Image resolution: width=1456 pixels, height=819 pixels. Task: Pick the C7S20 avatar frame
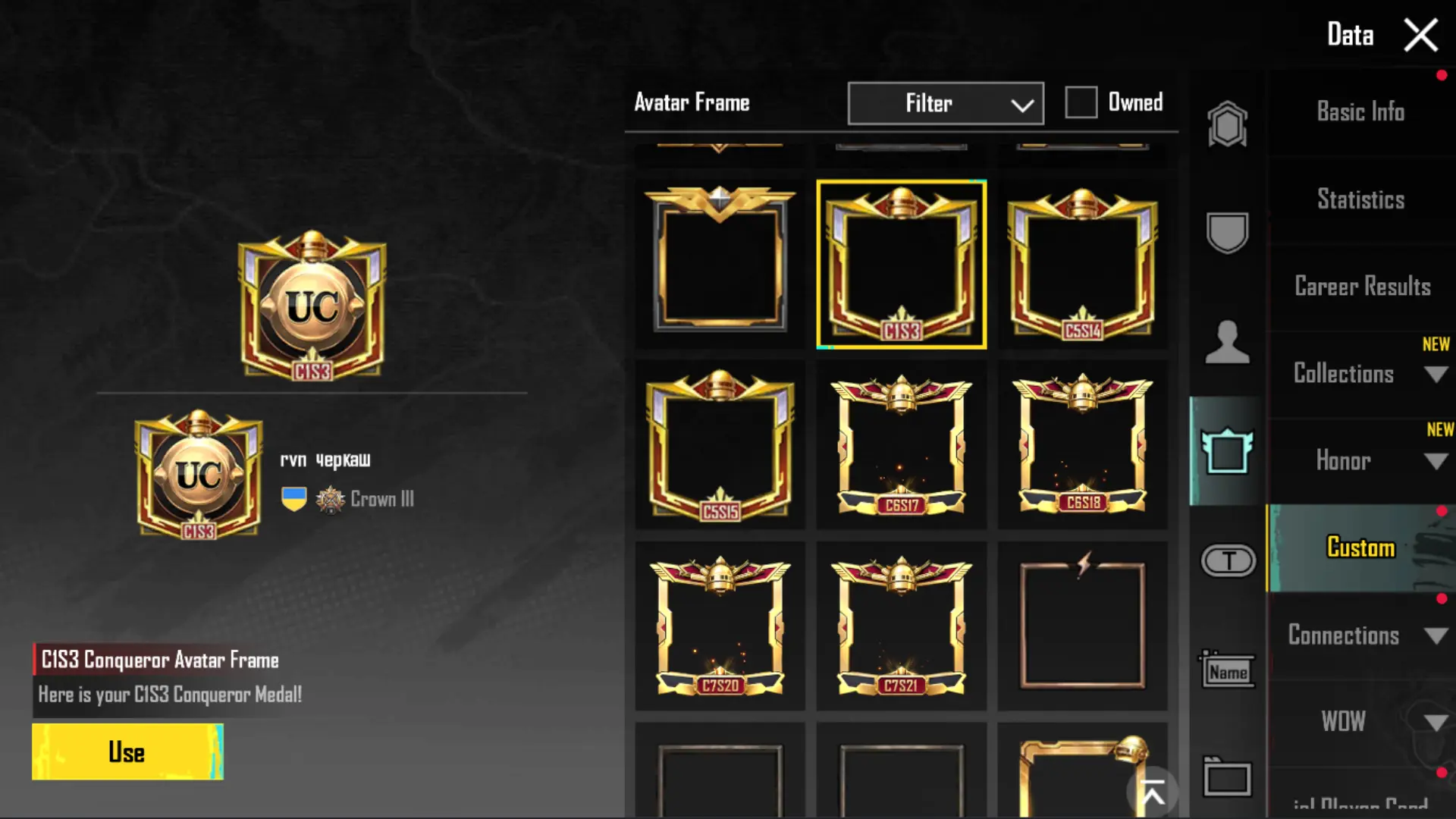click(720, 626)
